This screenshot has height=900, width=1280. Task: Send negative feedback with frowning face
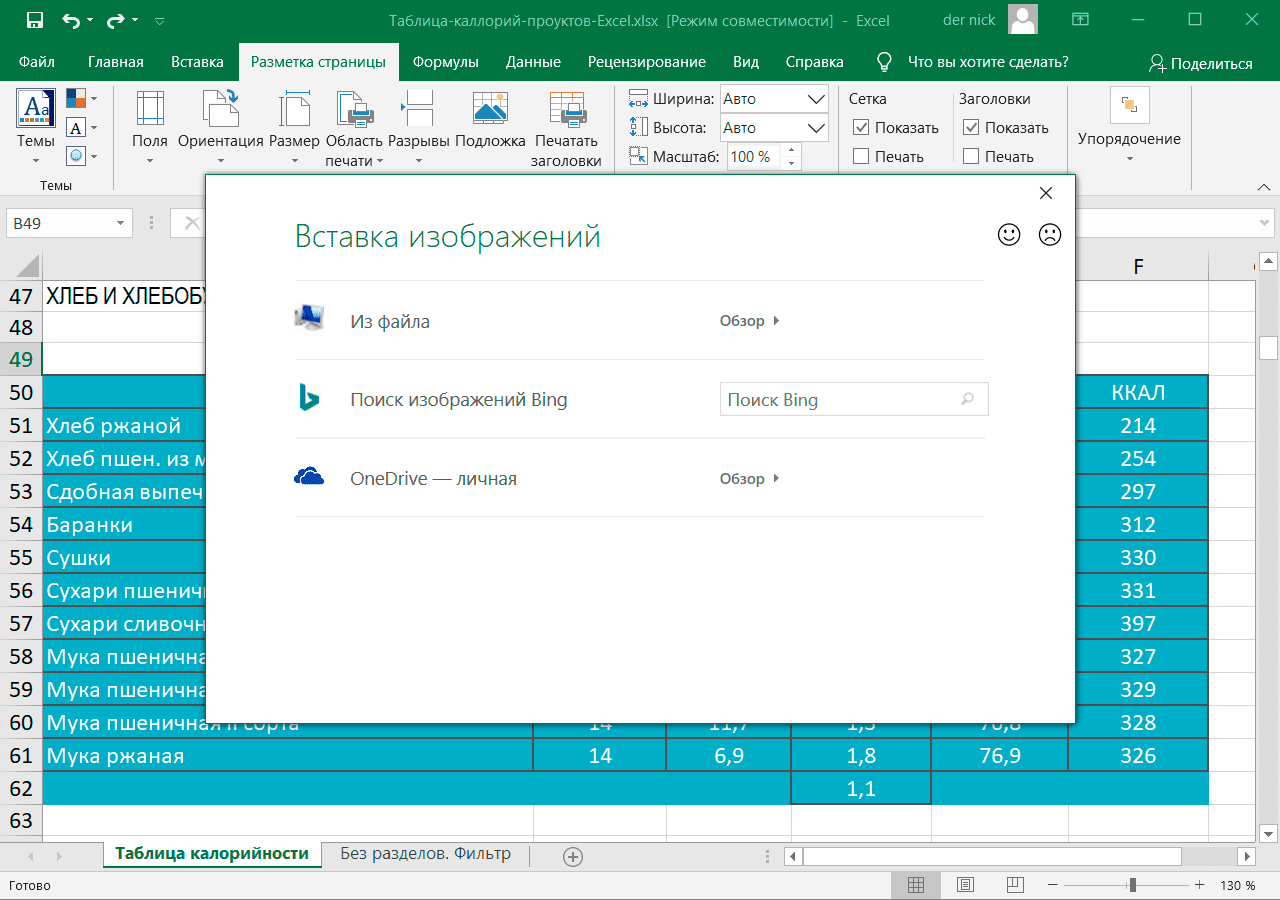click(x=1049, y=234)
